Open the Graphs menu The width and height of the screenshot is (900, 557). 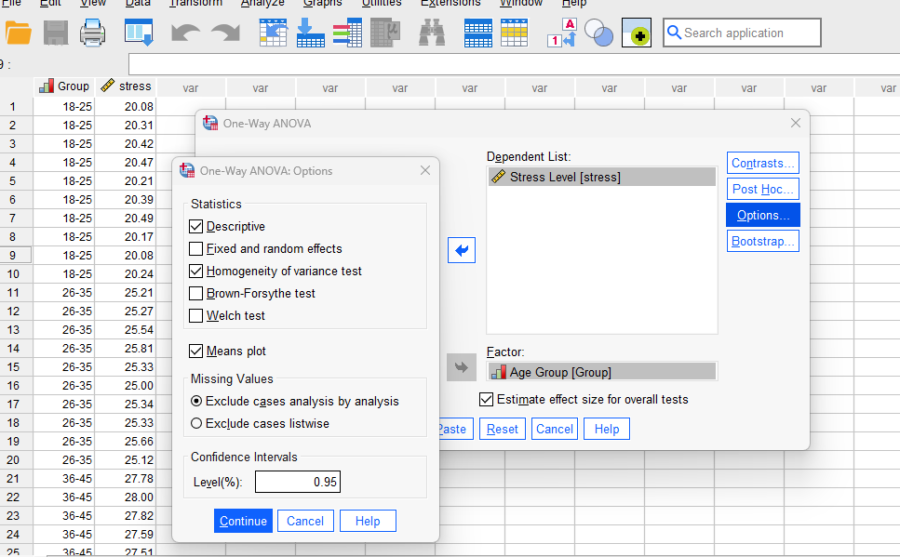click(322, 3)
